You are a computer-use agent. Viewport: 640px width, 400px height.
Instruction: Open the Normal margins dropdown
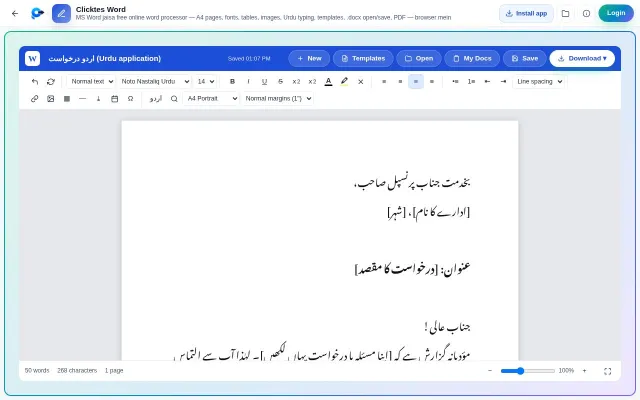click(x=278, y=99)
